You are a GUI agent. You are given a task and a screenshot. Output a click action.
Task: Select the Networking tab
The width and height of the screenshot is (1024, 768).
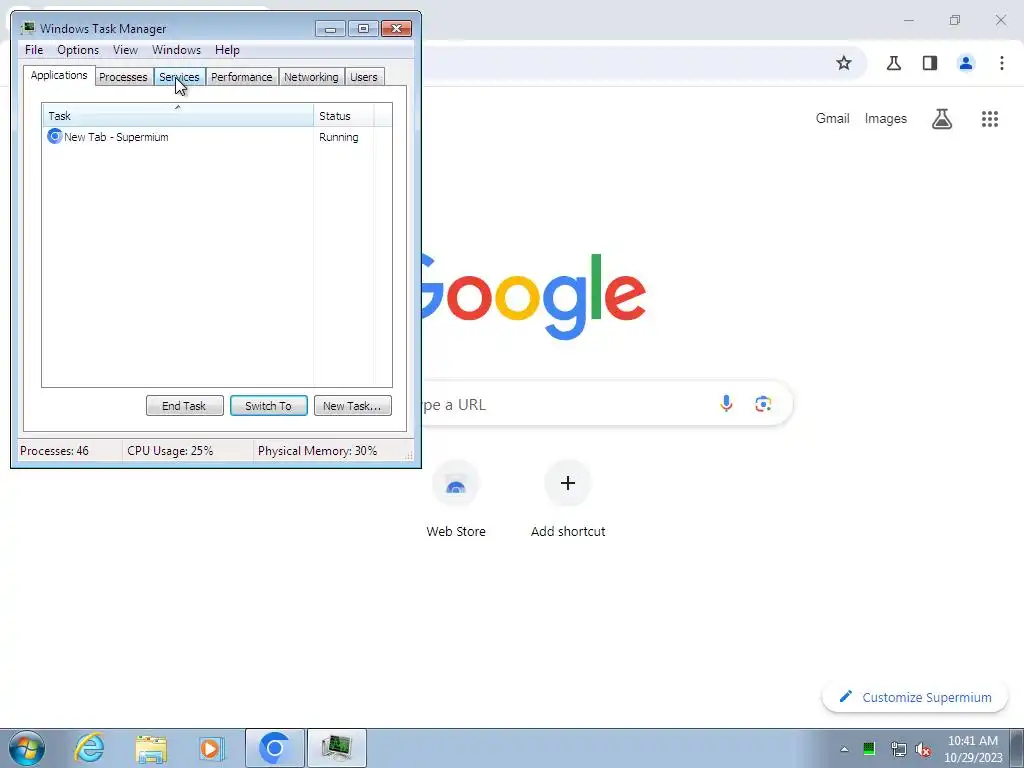(x=311, y=77)
